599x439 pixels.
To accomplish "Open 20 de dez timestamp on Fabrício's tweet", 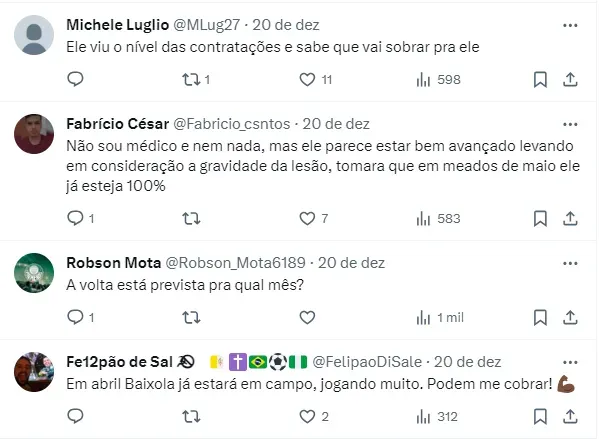I will pyautogui.click(x=336, y=124).
